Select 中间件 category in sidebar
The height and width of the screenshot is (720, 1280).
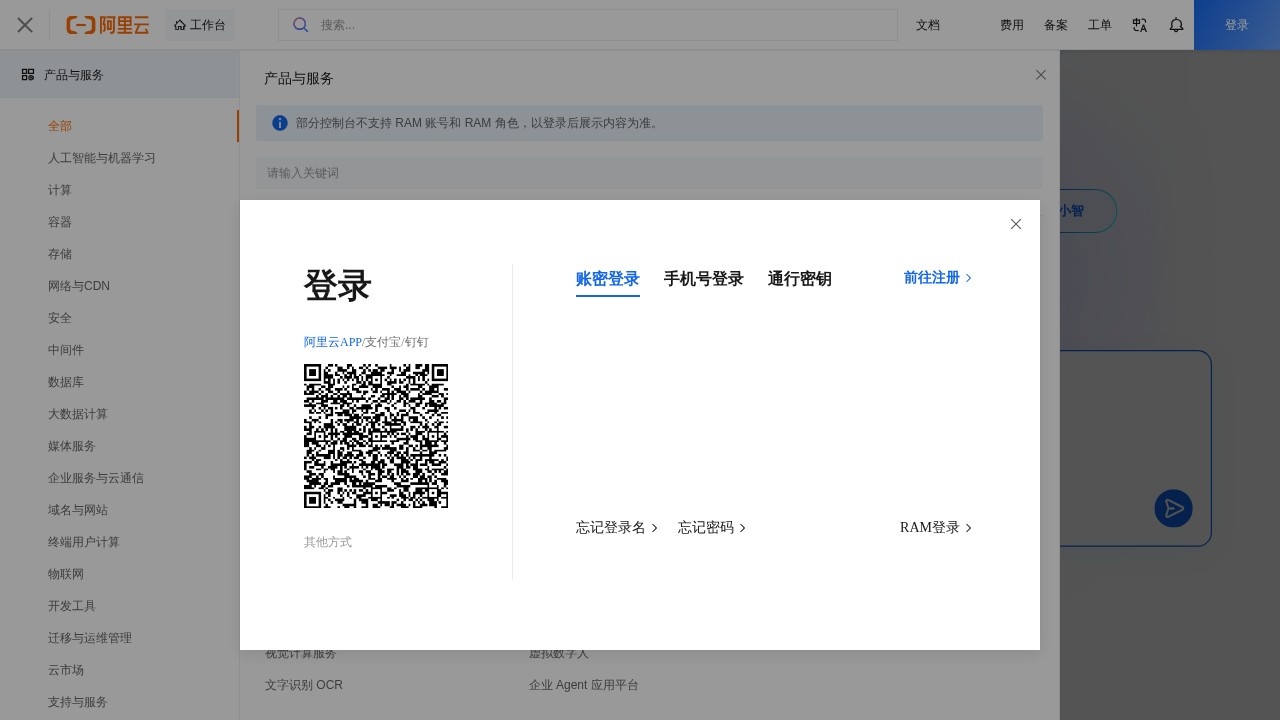66,350
